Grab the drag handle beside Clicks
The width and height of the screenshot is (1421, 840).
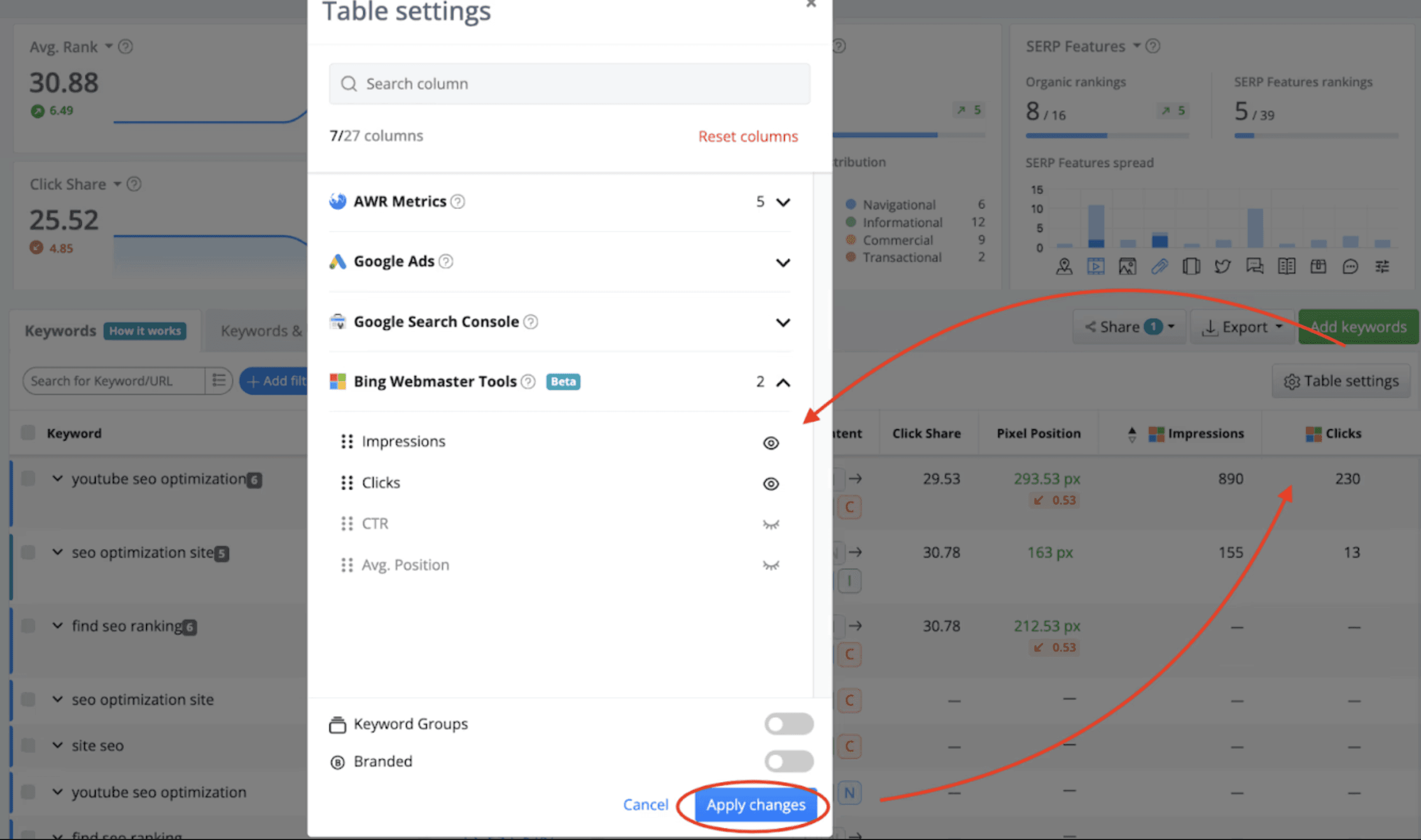(347, 483)
